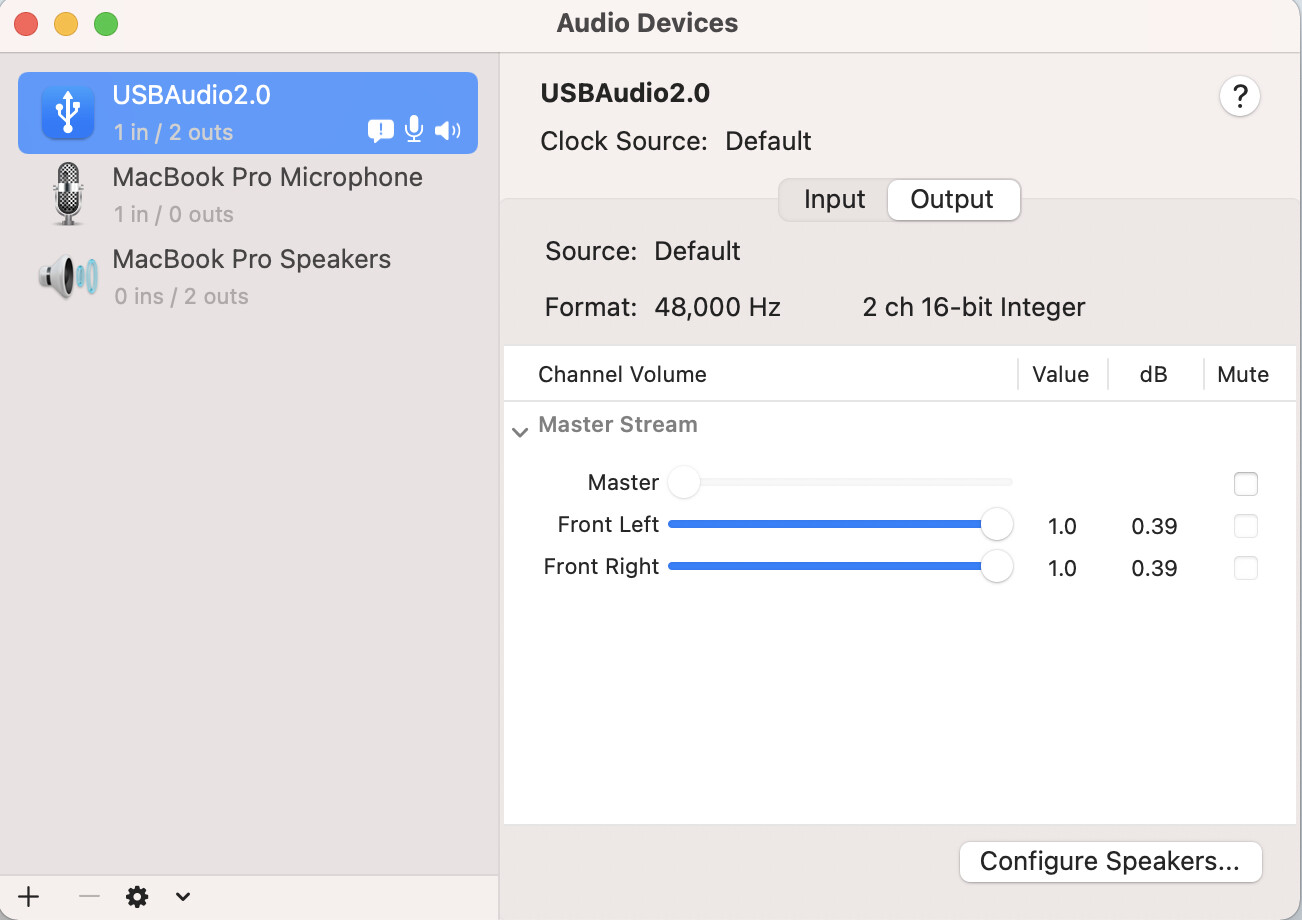Click the alert sound badge on USBAudio2.0
The height and width of the screenshot is (920, 1302).
381,129
